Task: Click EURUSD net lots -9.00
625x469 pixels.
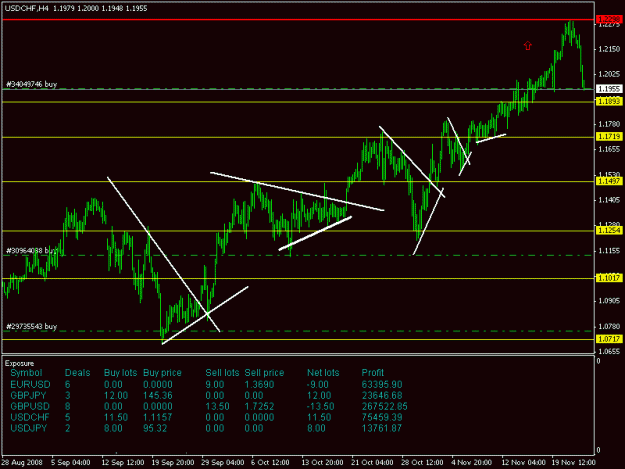Action: 318,385
